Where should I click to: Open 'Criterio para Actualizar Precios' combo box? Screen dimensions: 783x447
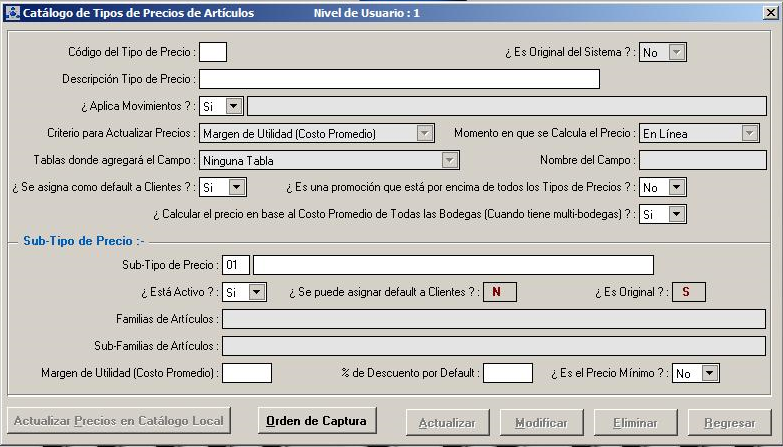point(425,133)
